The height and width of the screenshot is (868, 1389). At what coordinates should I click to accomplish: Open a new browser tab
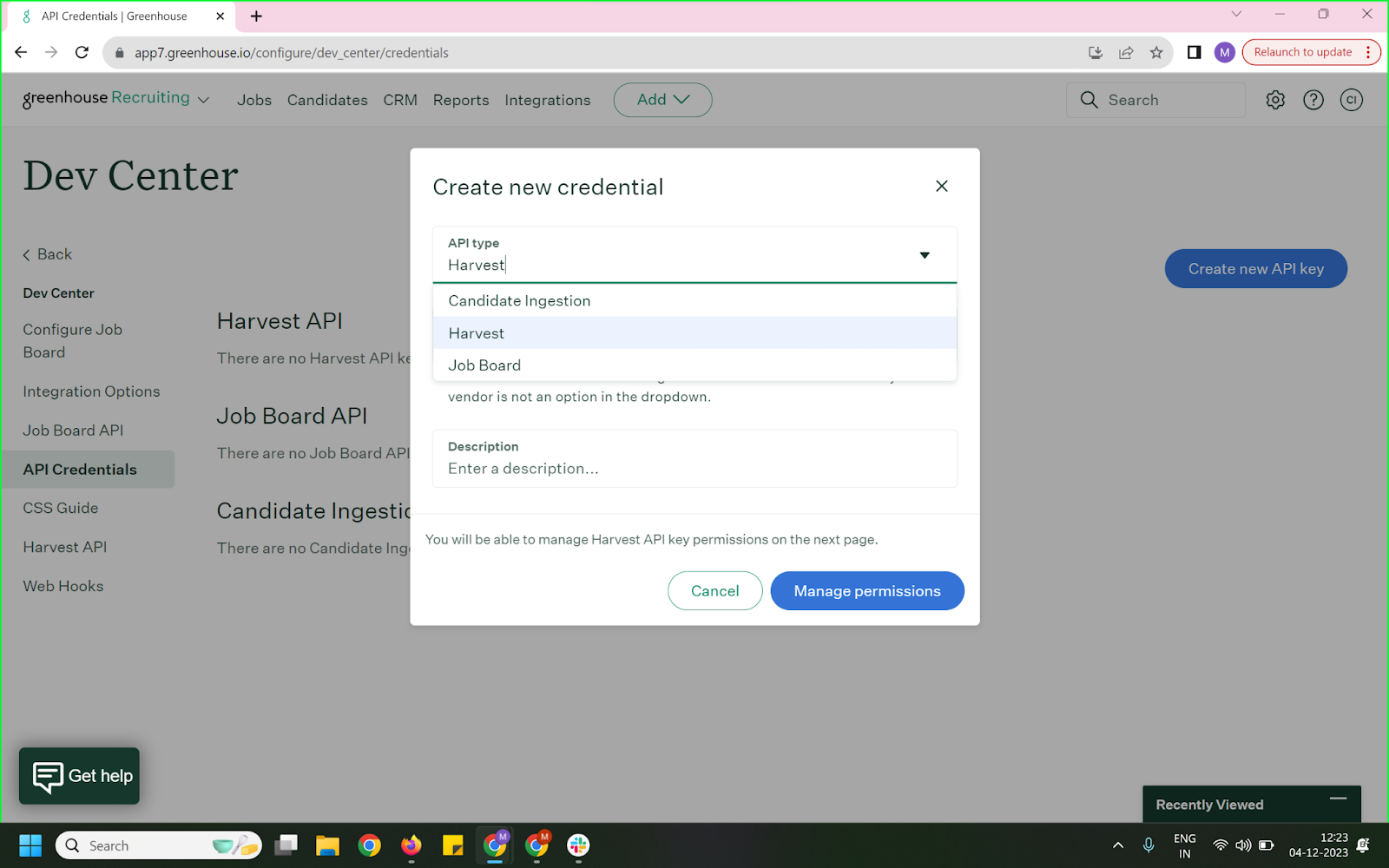[256, 16]
